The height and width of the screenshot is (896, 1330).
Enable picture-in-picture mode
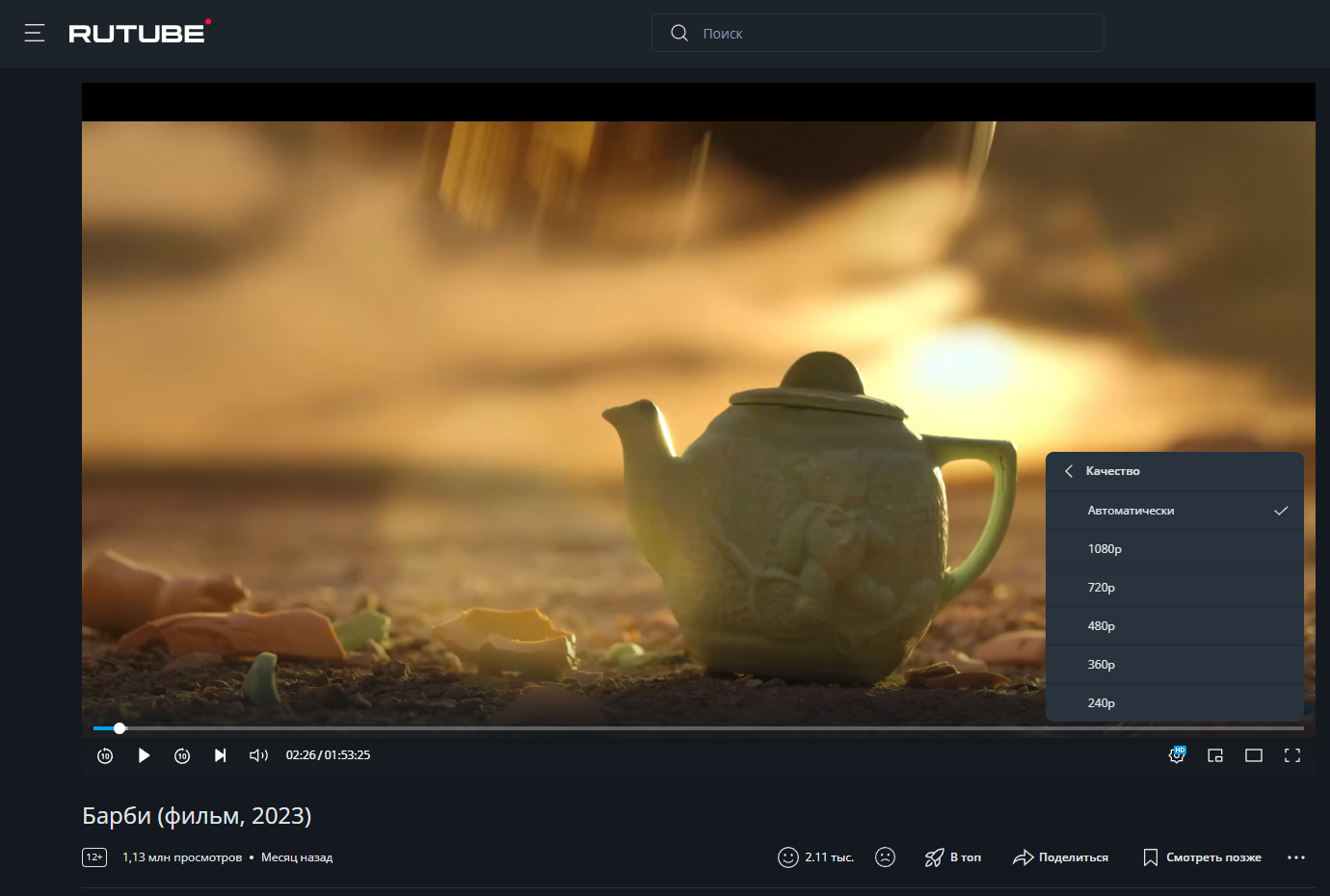click(x=1215, y=755)
